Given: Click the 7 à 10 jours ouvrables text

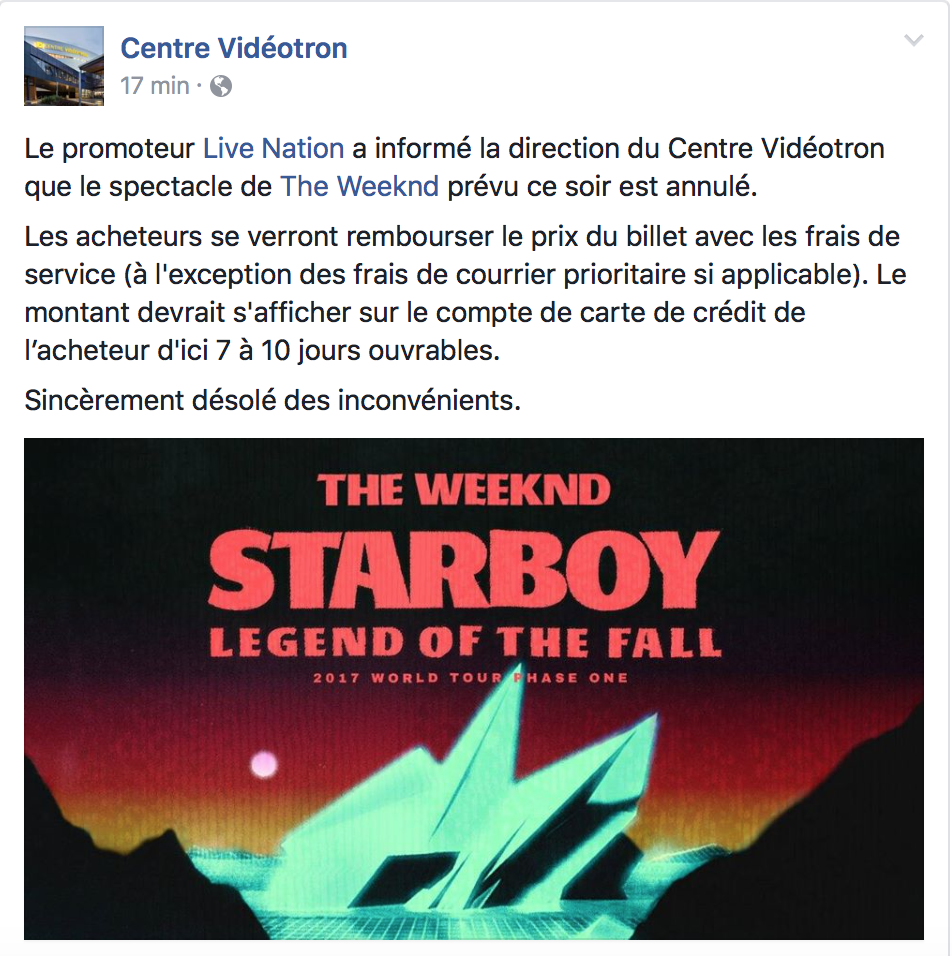Looking at the screenshot, I should (358, 351).
